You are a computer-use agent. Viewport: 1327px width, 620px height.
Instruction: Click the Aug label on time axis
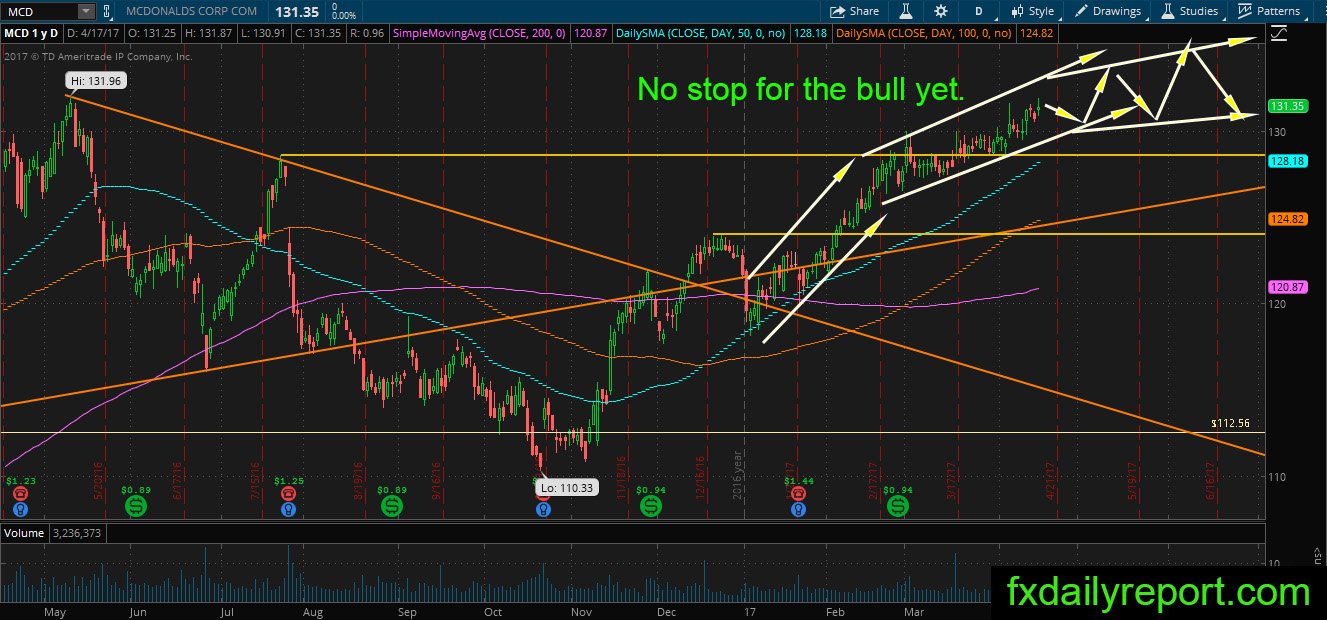pyautogui.click(x=313, y=610)
